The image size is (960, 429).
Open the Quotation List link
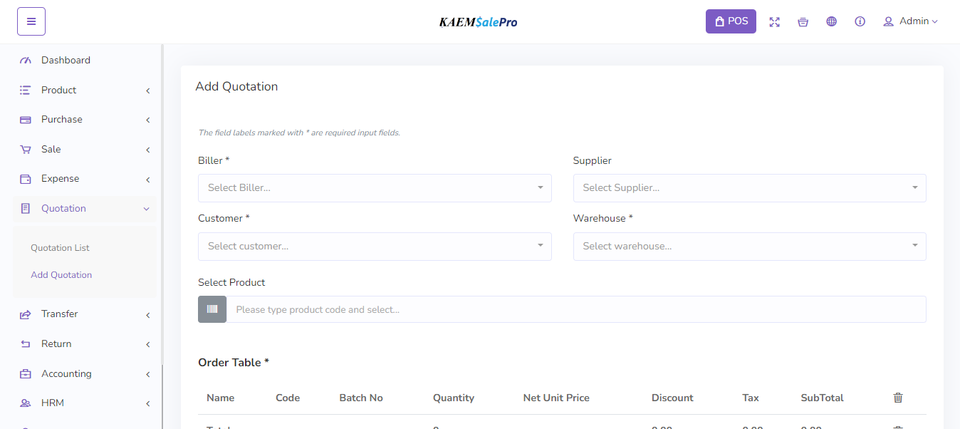coord(60,247)
